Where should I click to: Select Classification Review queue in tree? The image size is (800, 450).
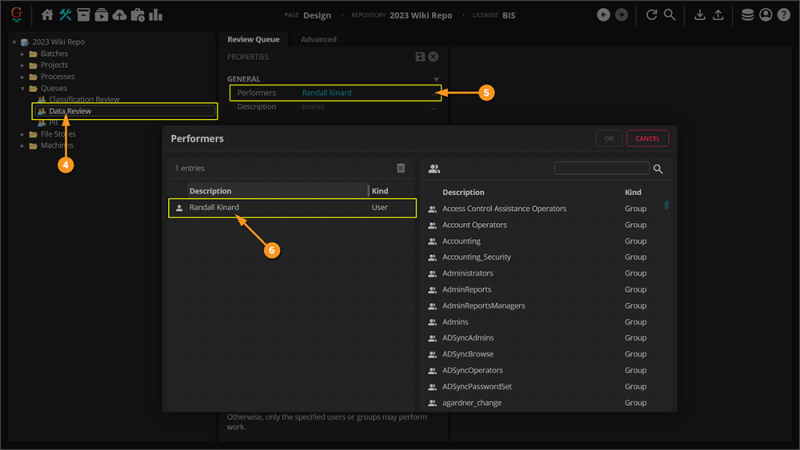pyautogui.click(x=84, y=100)
